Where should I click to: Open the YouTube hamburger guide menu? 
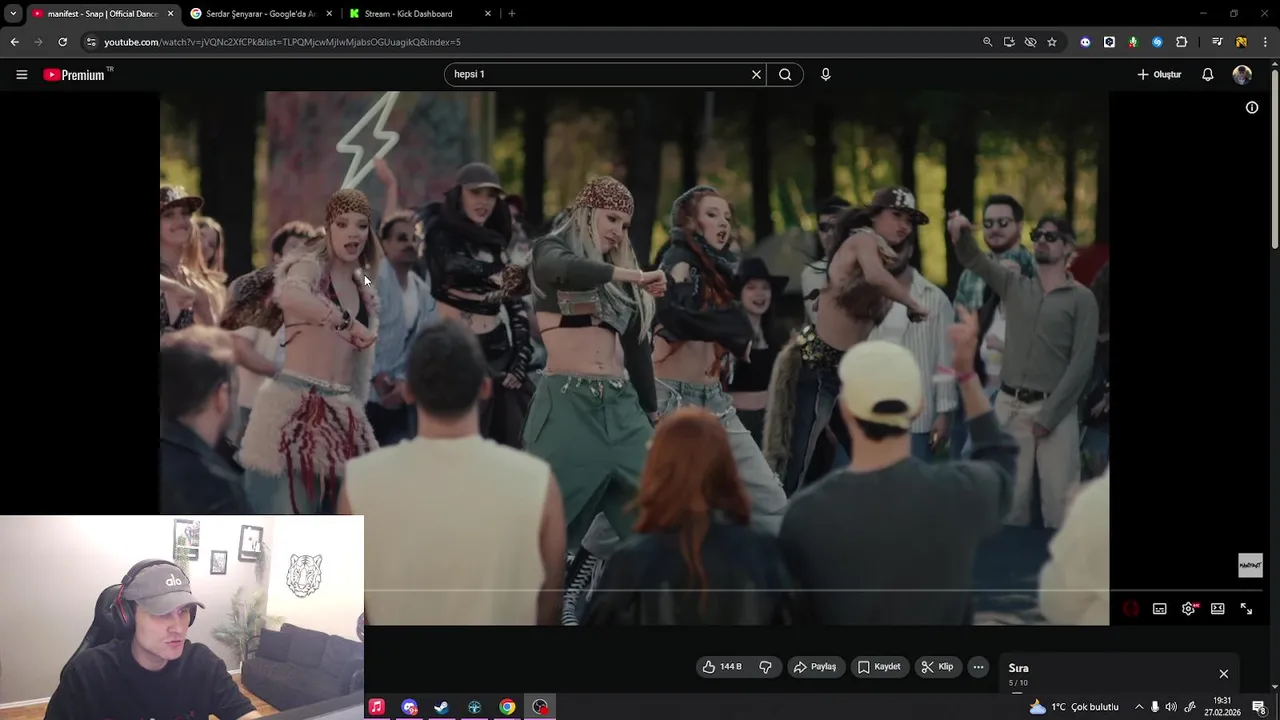[x=21, y=74]
